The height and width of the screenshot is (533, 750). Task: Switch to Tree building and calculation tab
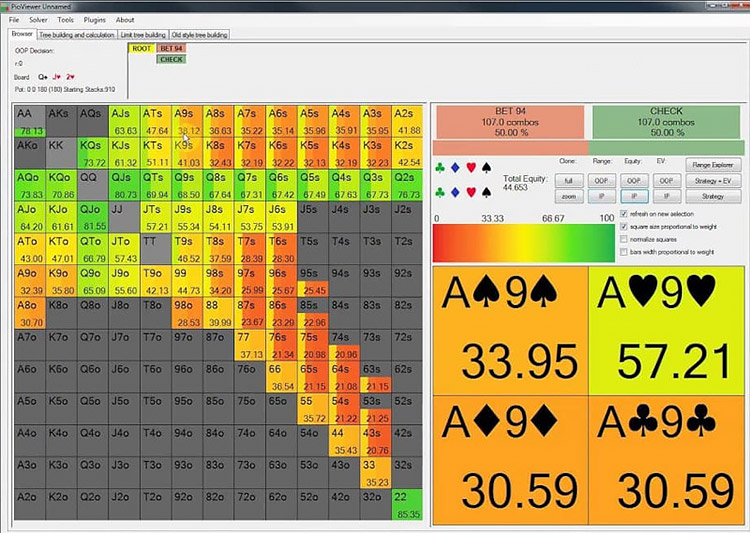tap(76, 34)
